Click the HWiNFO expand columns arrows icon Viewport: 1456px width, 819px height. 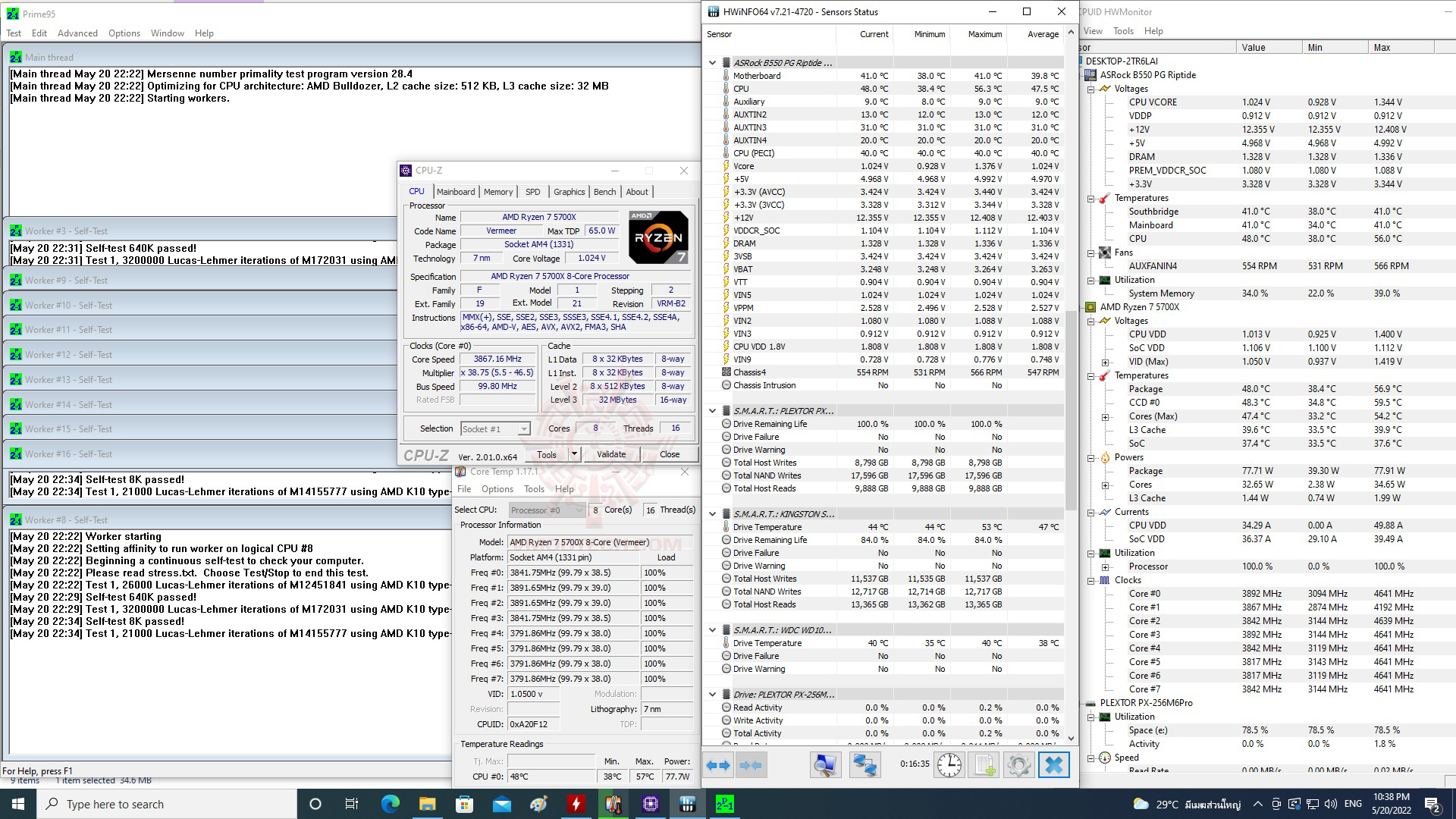[718, 765]
